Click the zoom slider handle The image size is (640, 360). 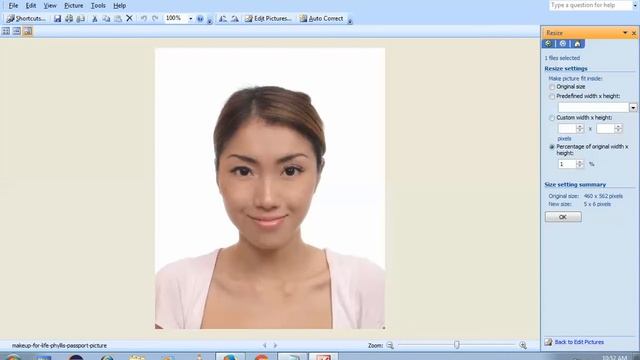click(x=457, y=345)
